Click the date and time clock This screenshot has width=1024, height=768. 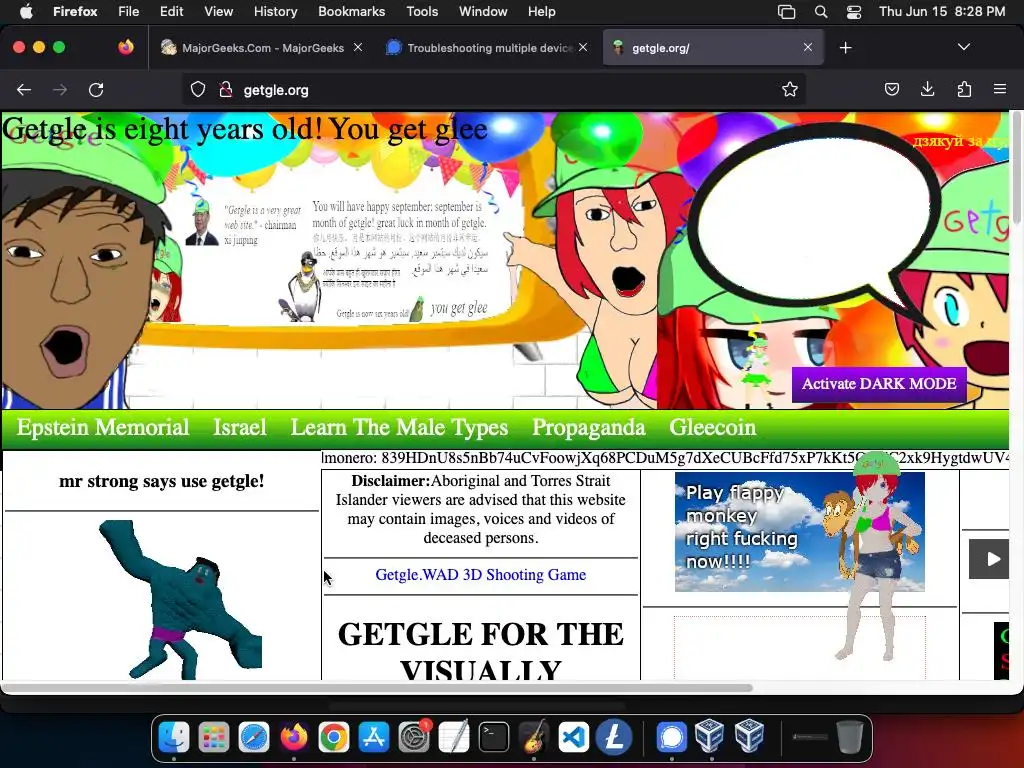942,12
